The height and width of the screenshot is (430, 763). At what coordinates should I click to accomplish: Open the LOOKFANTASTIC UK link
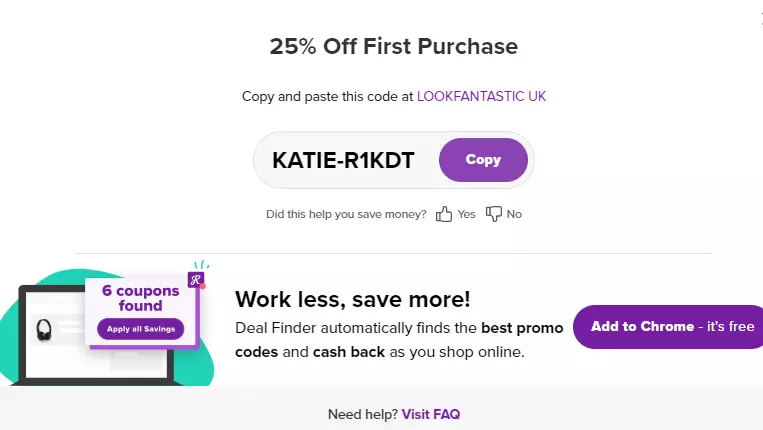pos(481,96)
